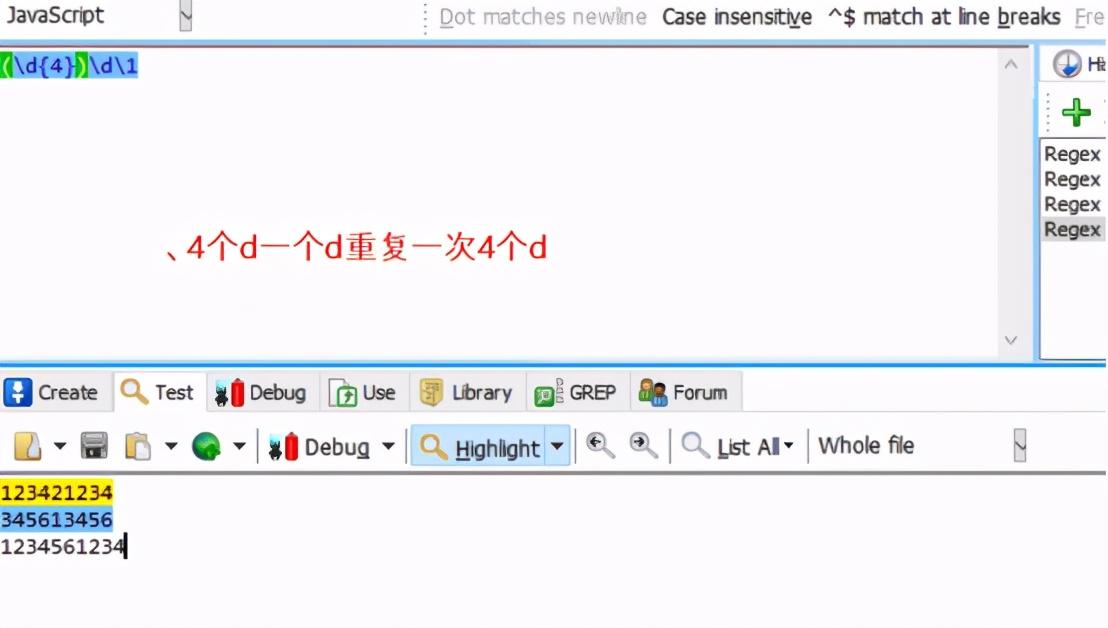
Task: Expand the globe dropdown arrow
Action: tap(240, 446)
